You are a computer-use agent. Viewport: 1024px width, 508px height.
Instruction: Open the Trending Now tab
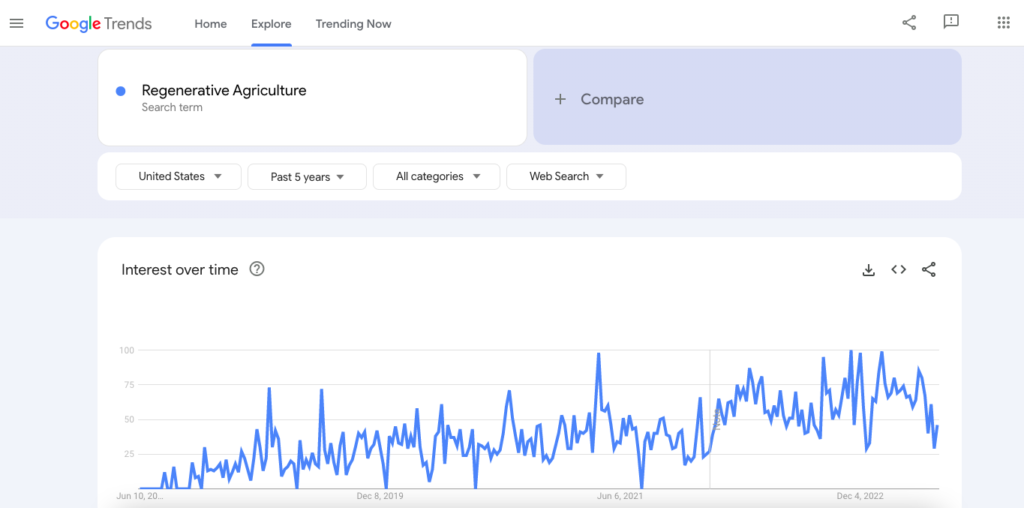coord(353,24)
